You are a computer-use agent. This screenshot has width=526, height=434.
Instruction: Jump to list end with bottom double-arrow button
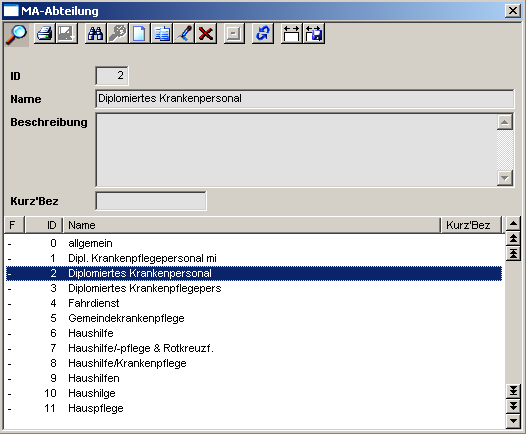point(513,391)
